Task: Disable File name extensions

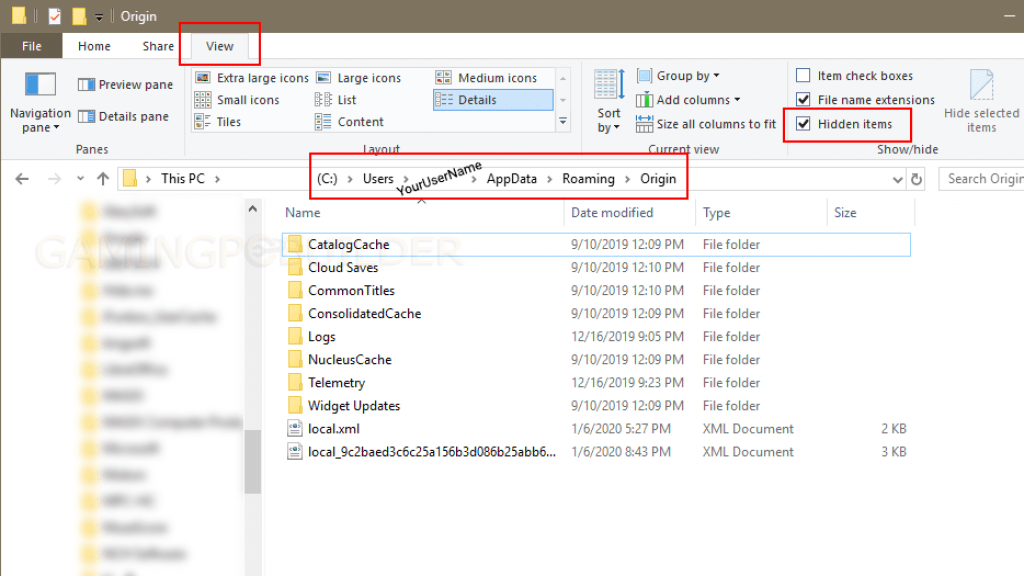Action: point(804,99)
